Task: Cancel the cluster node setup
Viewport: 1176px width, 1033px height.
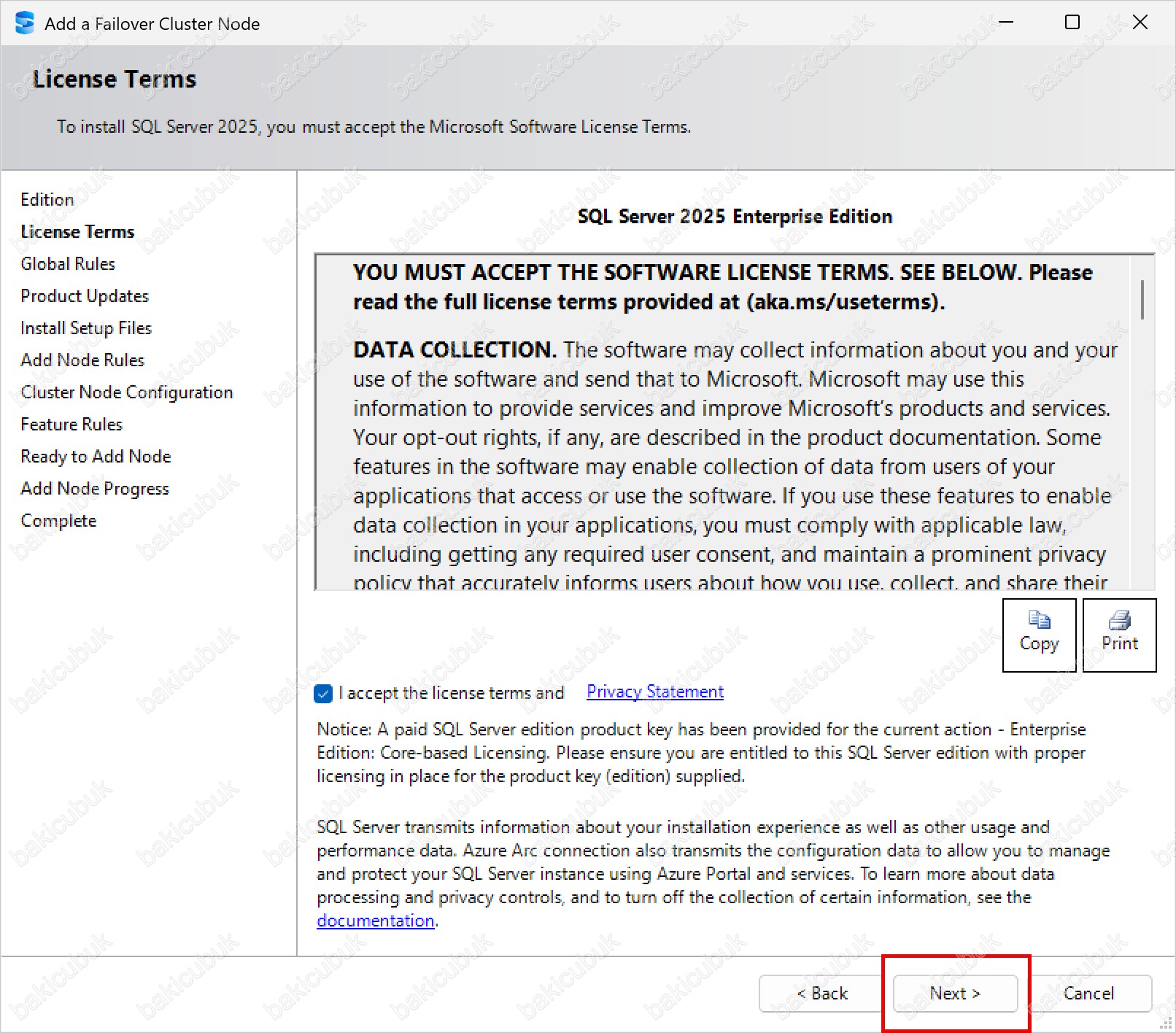Action: (x=1088, y=994)
